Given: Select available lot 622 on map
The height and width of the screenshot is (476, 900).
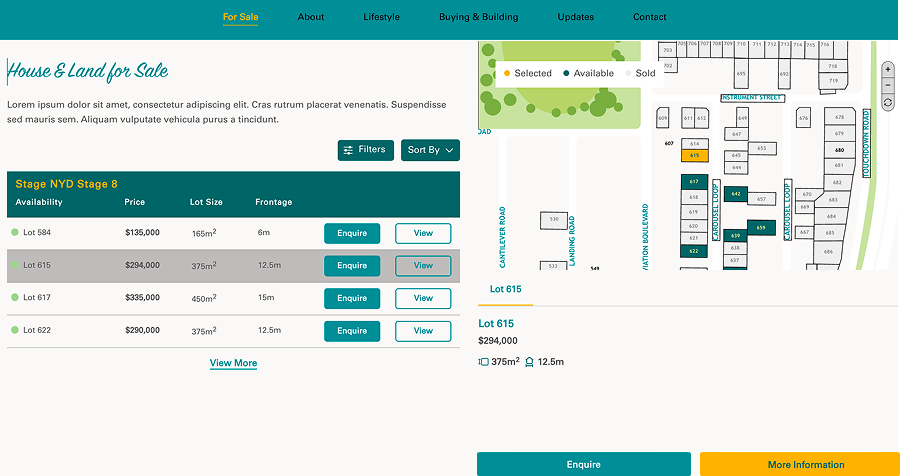Looking at the screenshot, I should pyautogui.click(x=694, y=251).
